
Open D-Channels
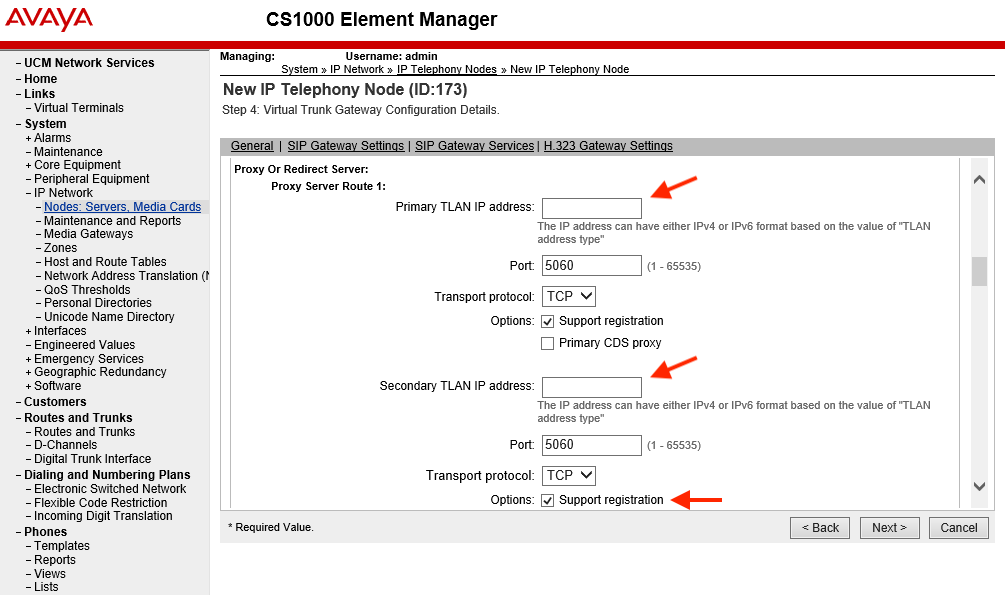65,445
